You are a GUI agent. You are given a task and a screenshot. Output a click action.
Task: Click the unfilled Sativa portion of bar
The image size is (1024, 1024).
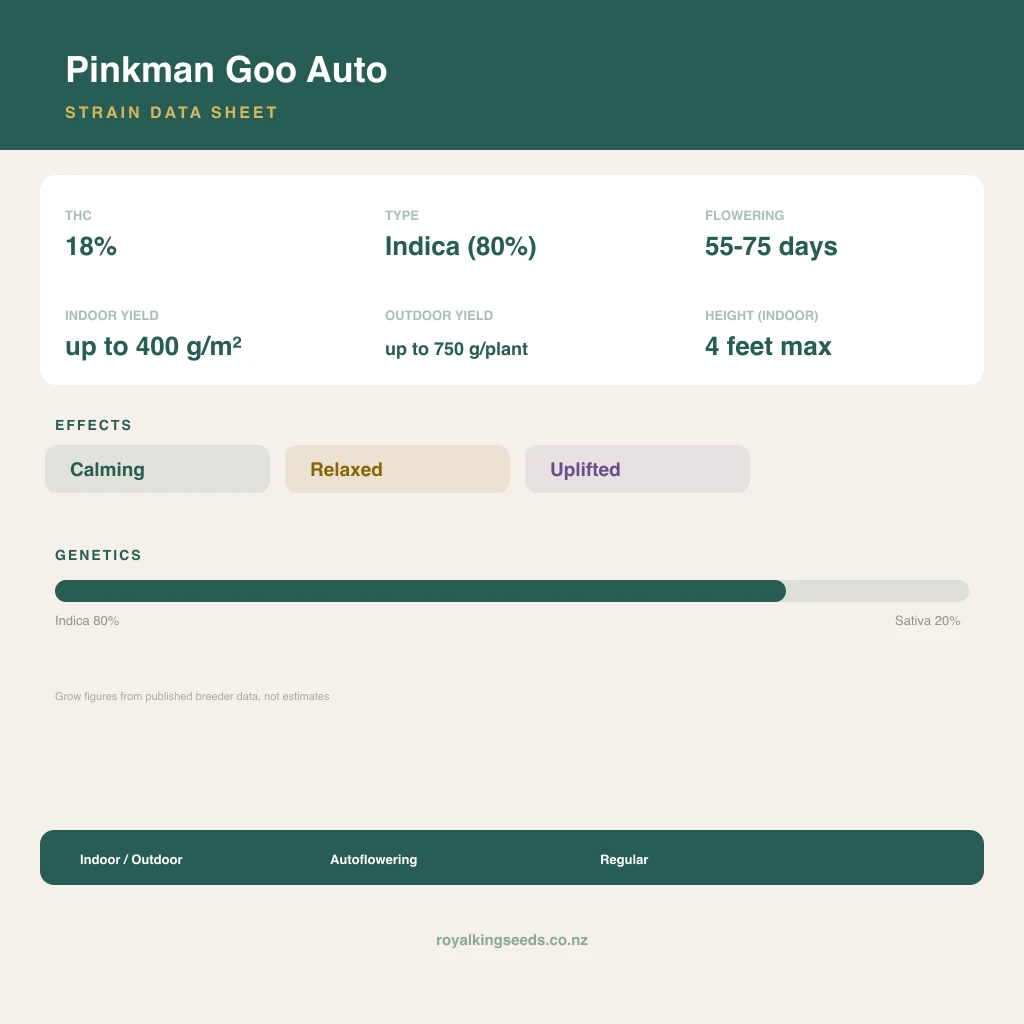[x=878, y=591]
